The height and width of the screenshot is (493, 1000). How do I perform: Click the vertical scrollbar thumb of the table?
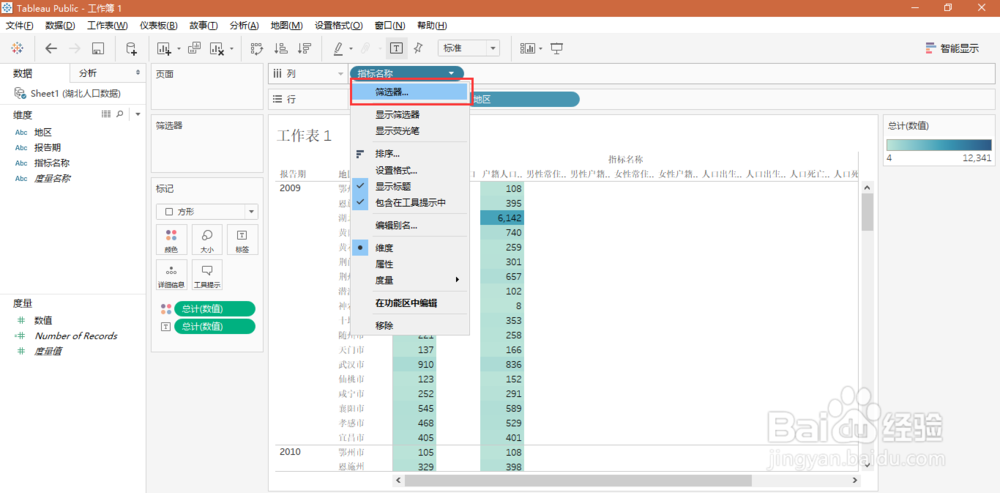coord(867,212)
